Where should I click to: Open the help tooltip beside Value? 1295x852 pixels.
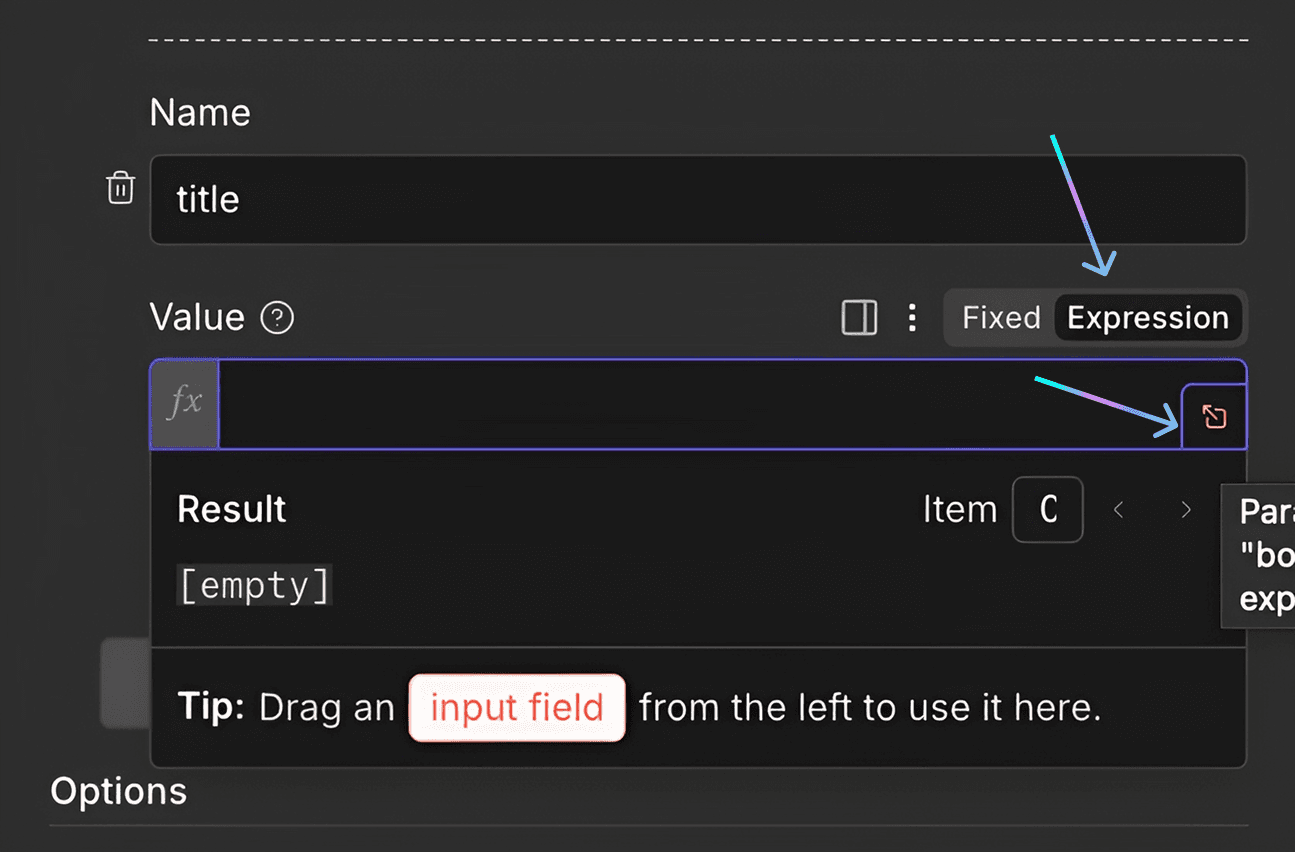277,318
